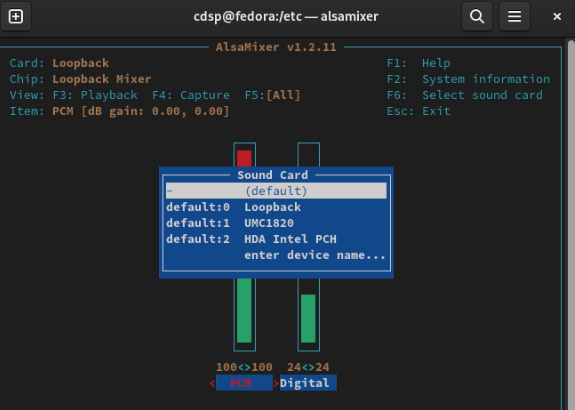575x410 pixels.
Task: Click F6: Select sound card text
Action: tap(465, 95)
